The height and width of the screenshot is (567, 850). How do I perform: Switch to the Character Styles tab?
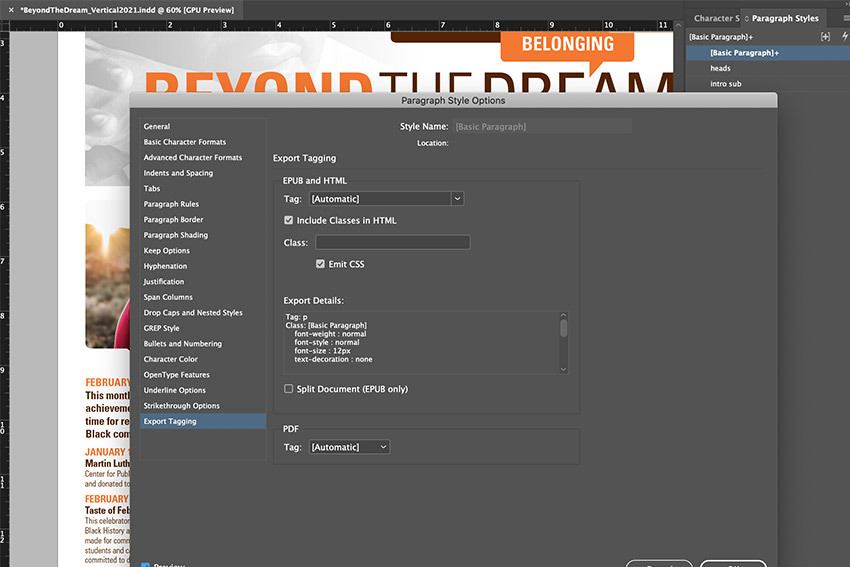coord(714,18)
